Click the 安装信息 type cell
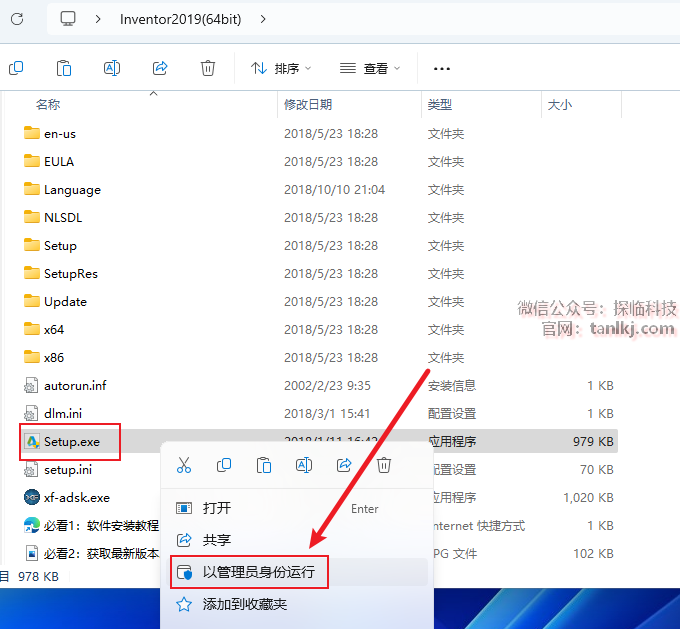The height and width of the screenshot is (629, 680). tap(452, 385)
